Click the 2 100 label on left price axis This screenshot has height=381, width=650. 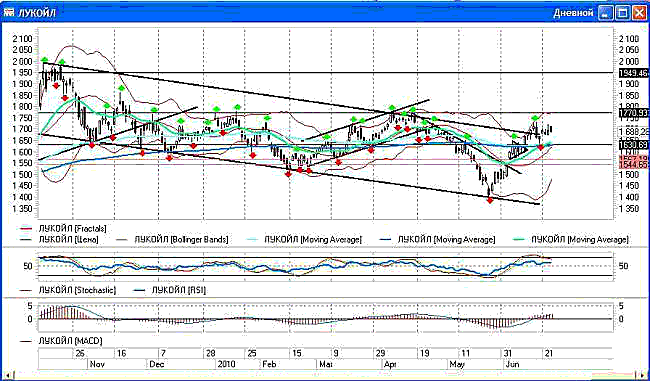pyautogui.click(x=22, y=39)
